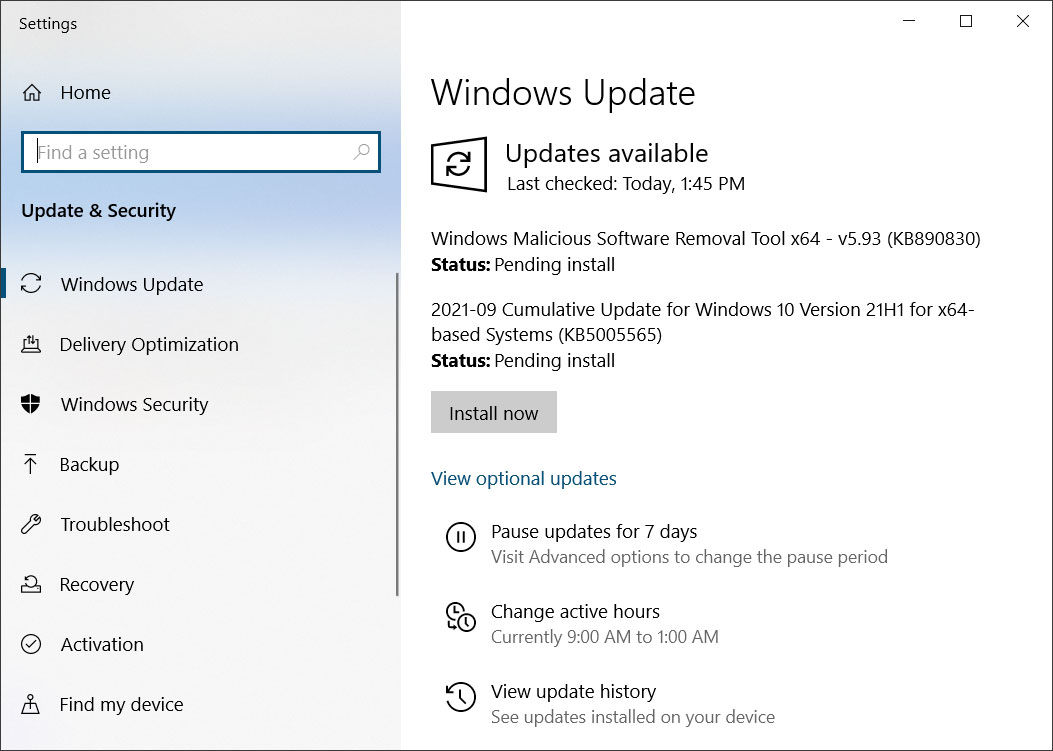Screen dimensions: 1053x751
Task: Select Windows Update in the sidebar
Action: coord(132,284)
